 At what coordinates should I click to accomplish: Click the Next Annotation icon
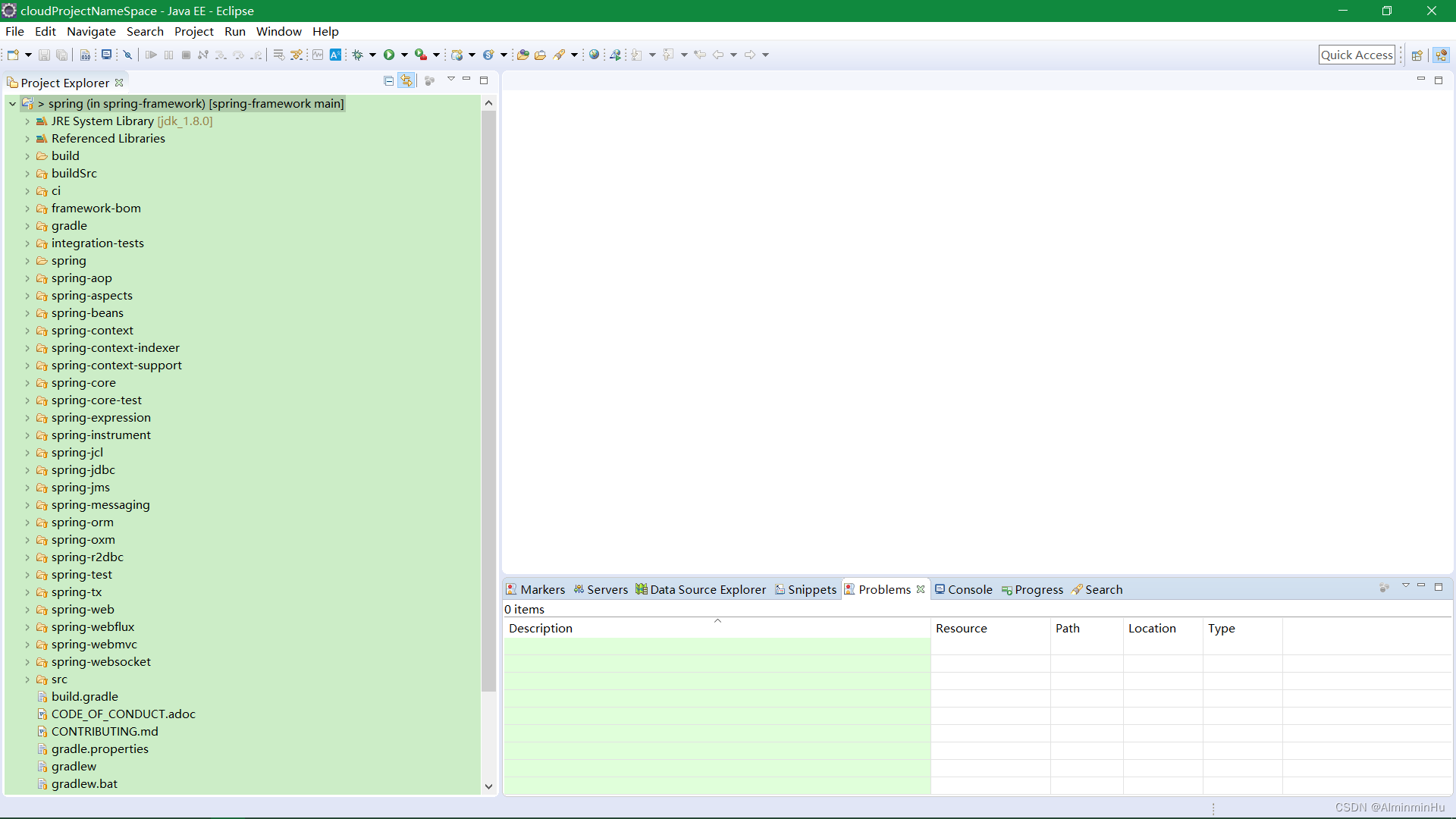pos(637,55)
